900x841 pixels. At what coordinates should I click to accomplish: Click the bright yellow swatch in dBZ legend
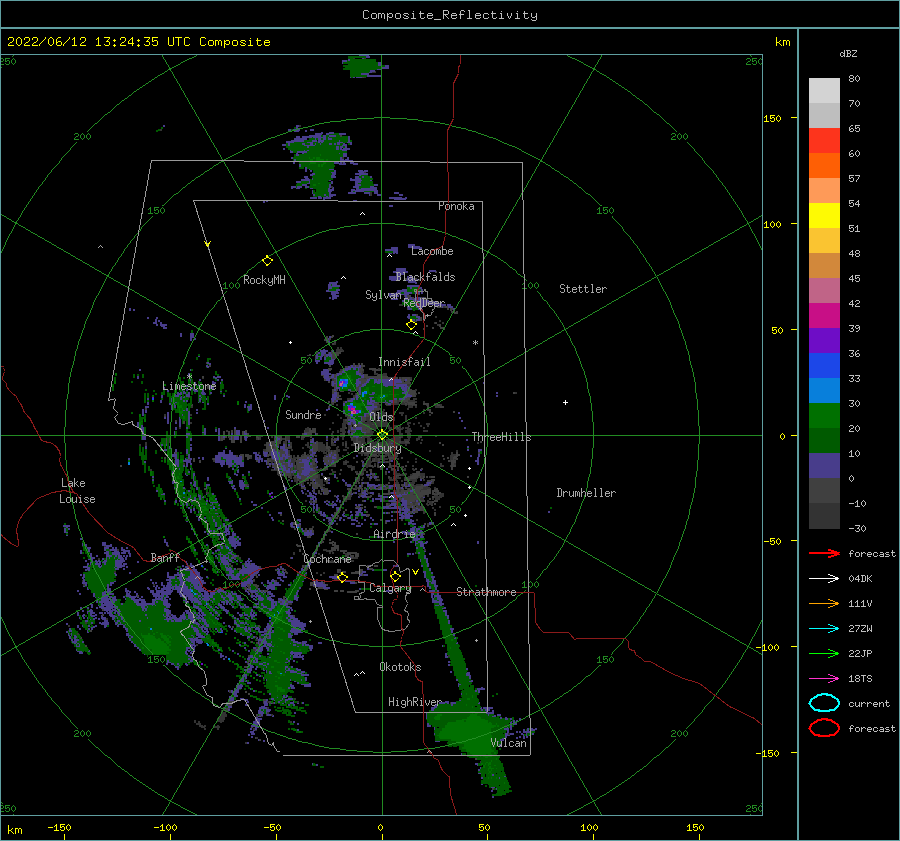(824, 216)
